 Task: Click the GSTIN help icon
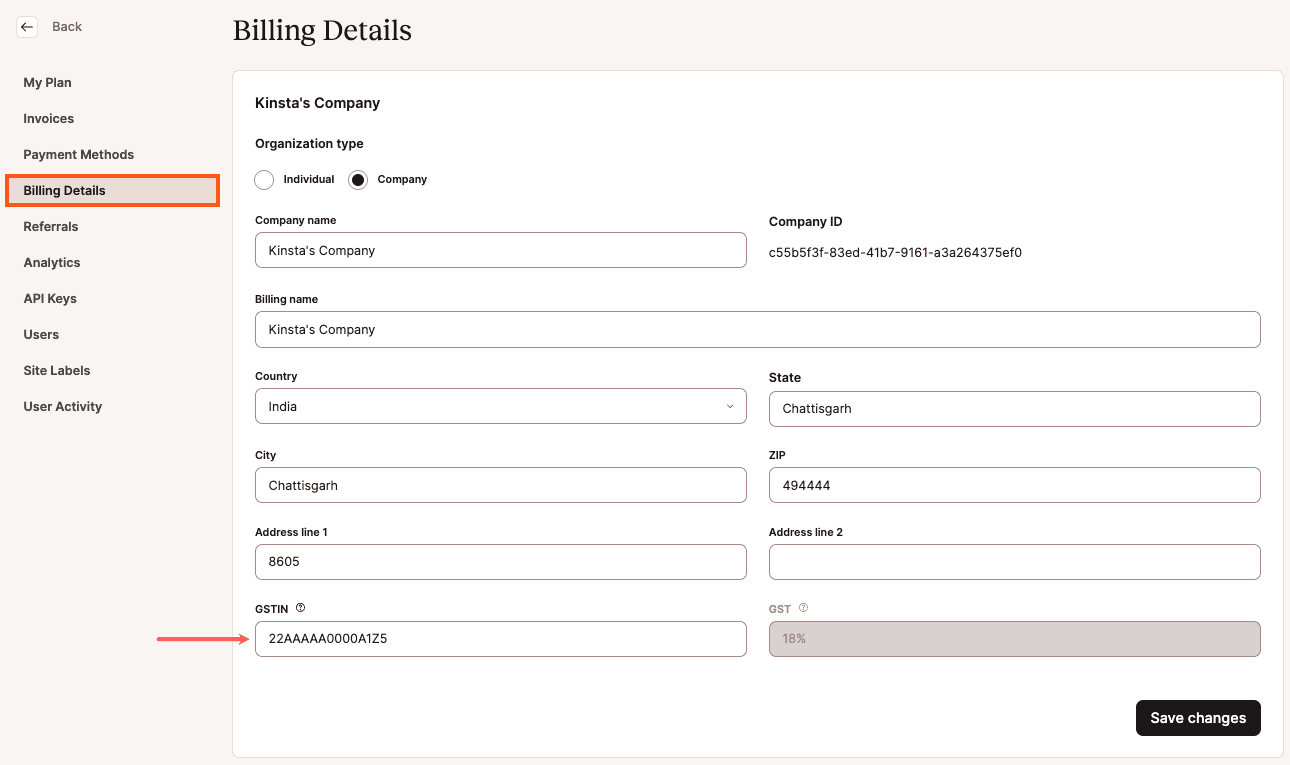coord(300,608)
